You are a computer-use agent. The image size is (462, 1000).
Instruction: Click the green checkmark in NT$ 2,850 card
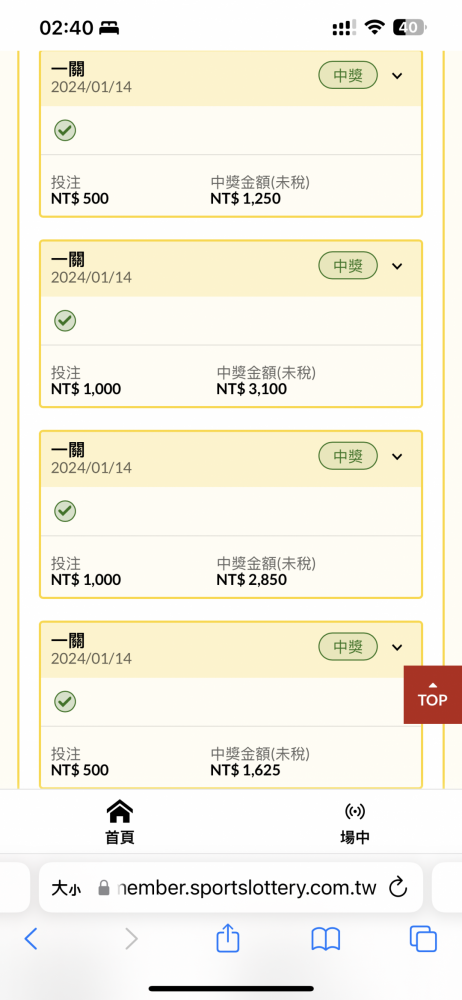[x=65, y=511]
